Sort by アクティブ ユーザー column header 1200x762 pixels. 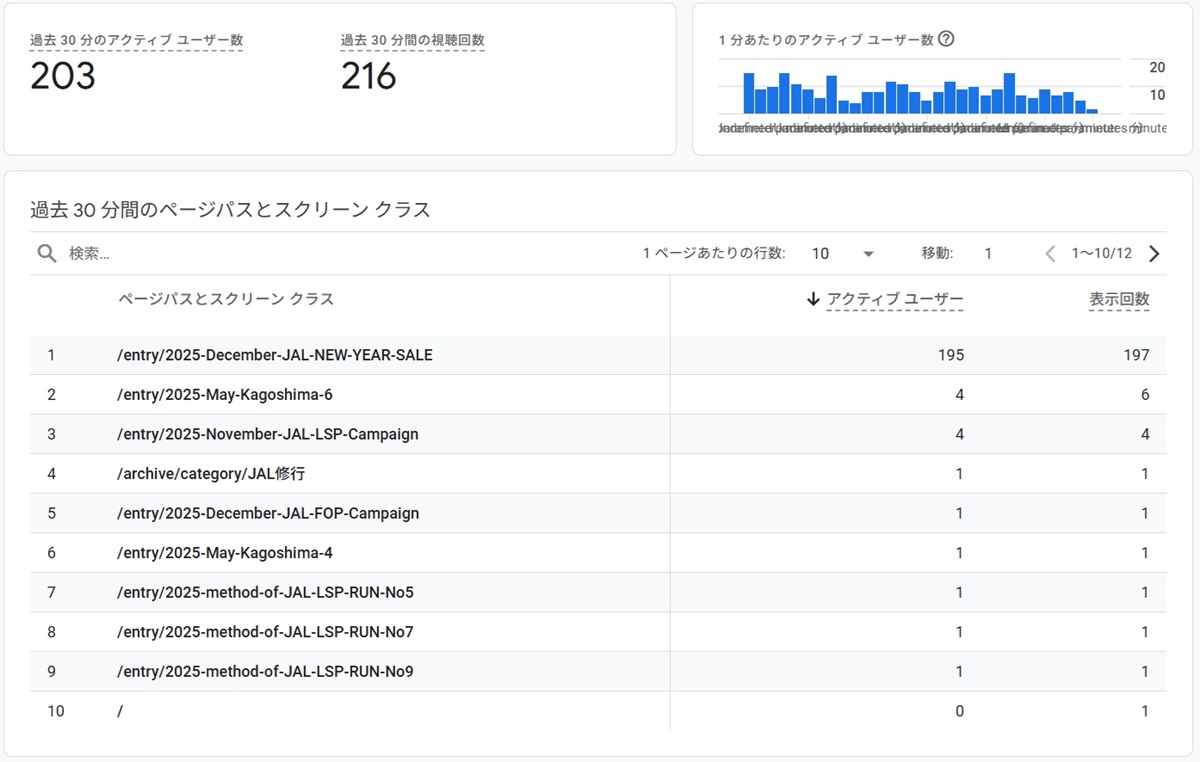tap(895, 299)
